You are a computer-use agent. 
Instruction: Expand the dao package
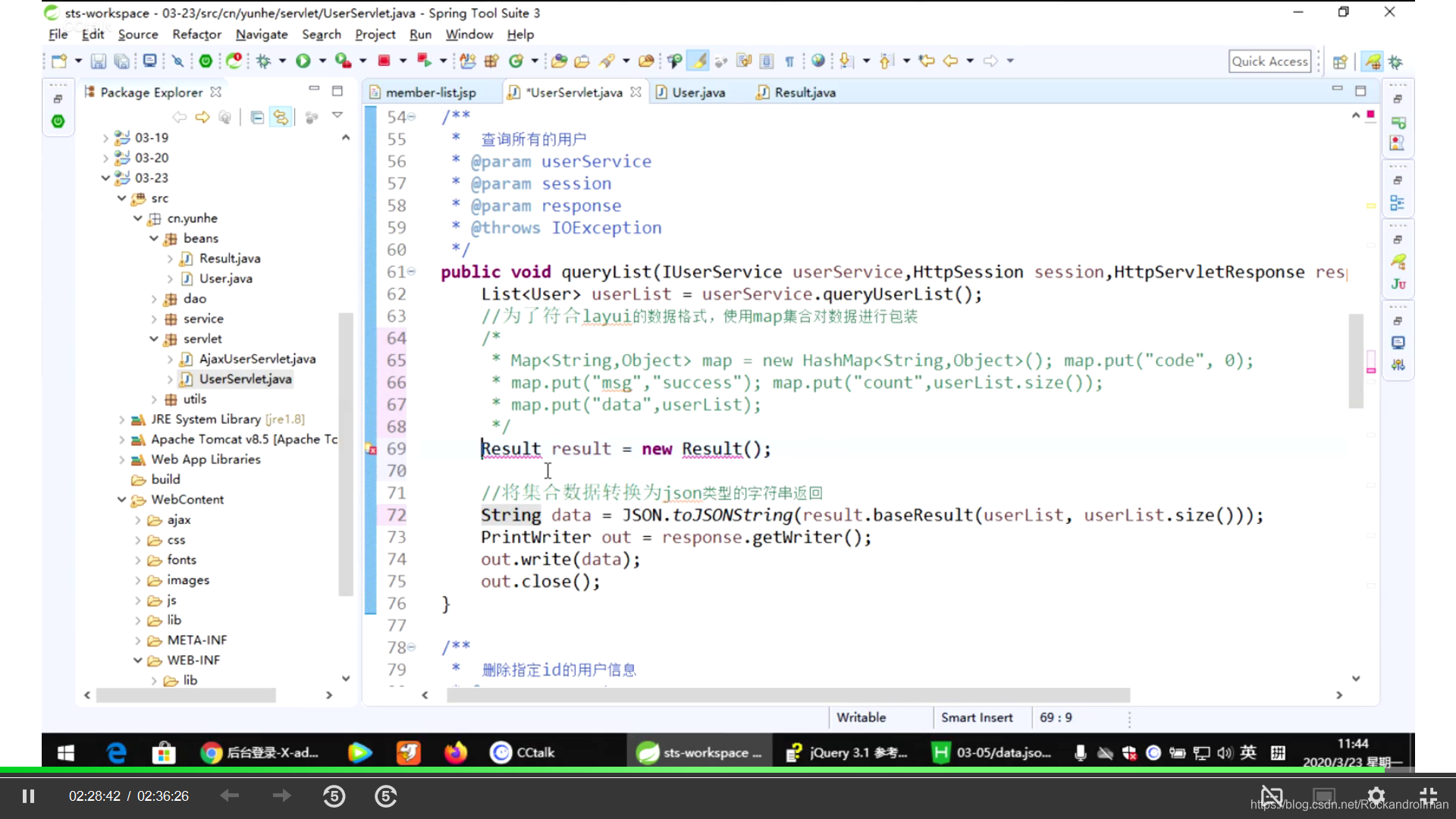pyautogui.click(x=154, y=299)
